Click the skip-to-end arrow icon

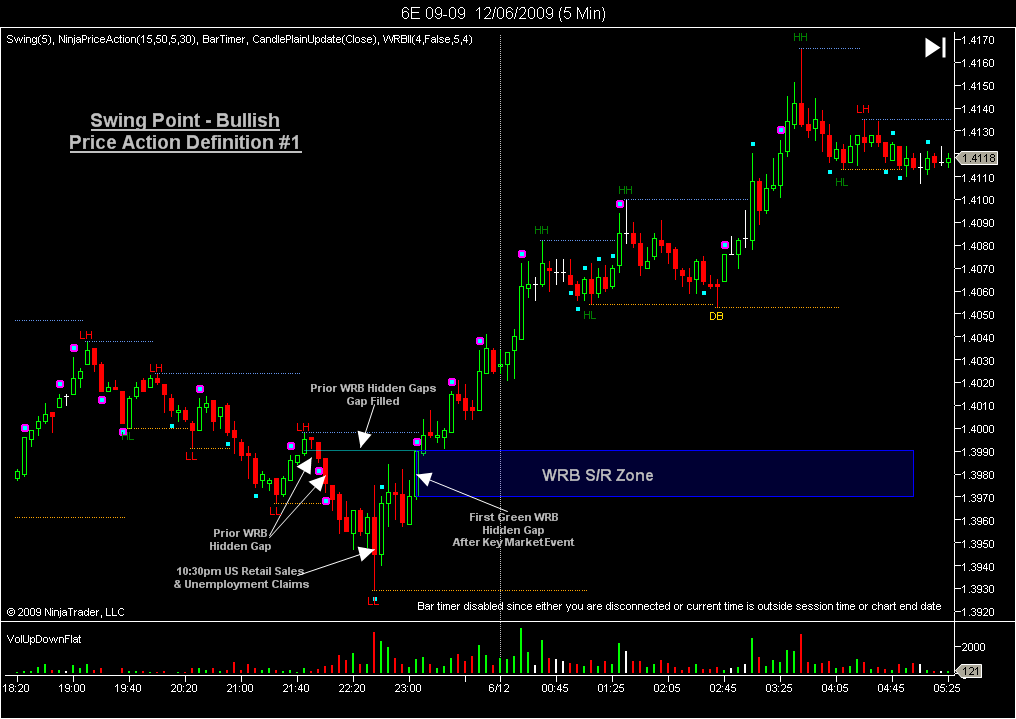pyautogui.click(x=935, y=47)
